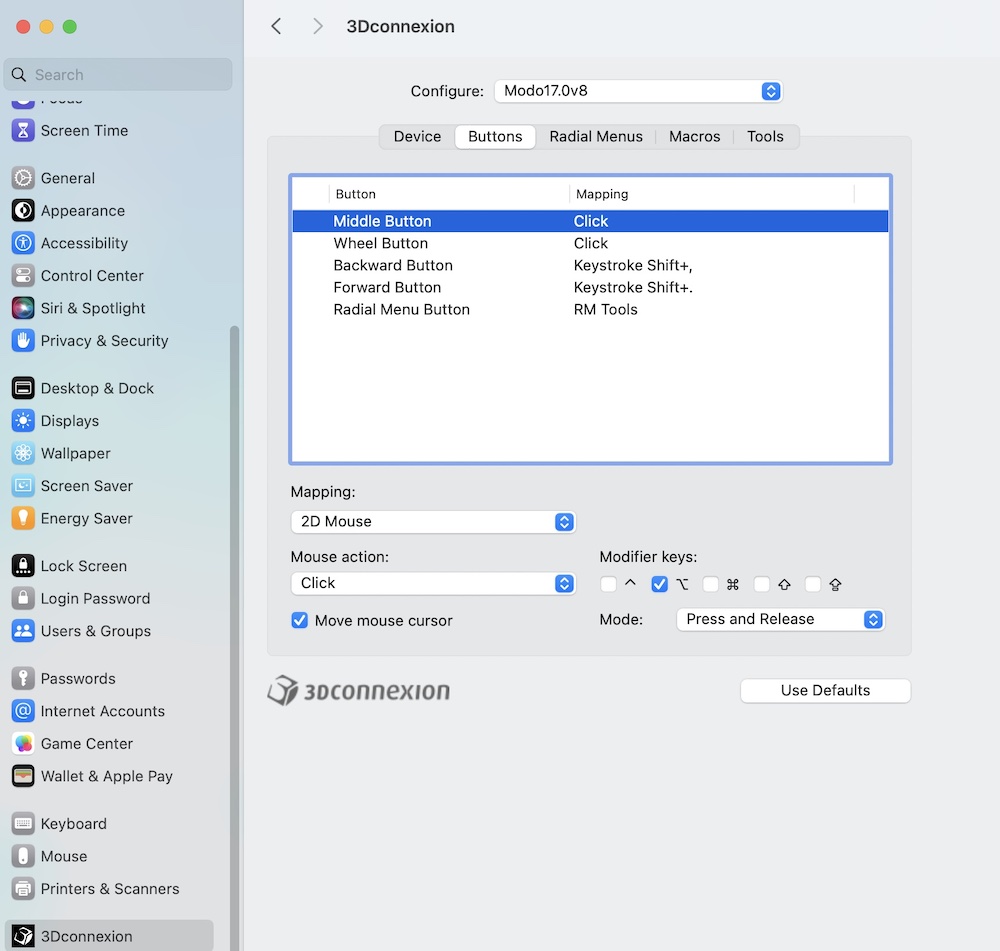Click the Screen Saver icon

(23, 485)
